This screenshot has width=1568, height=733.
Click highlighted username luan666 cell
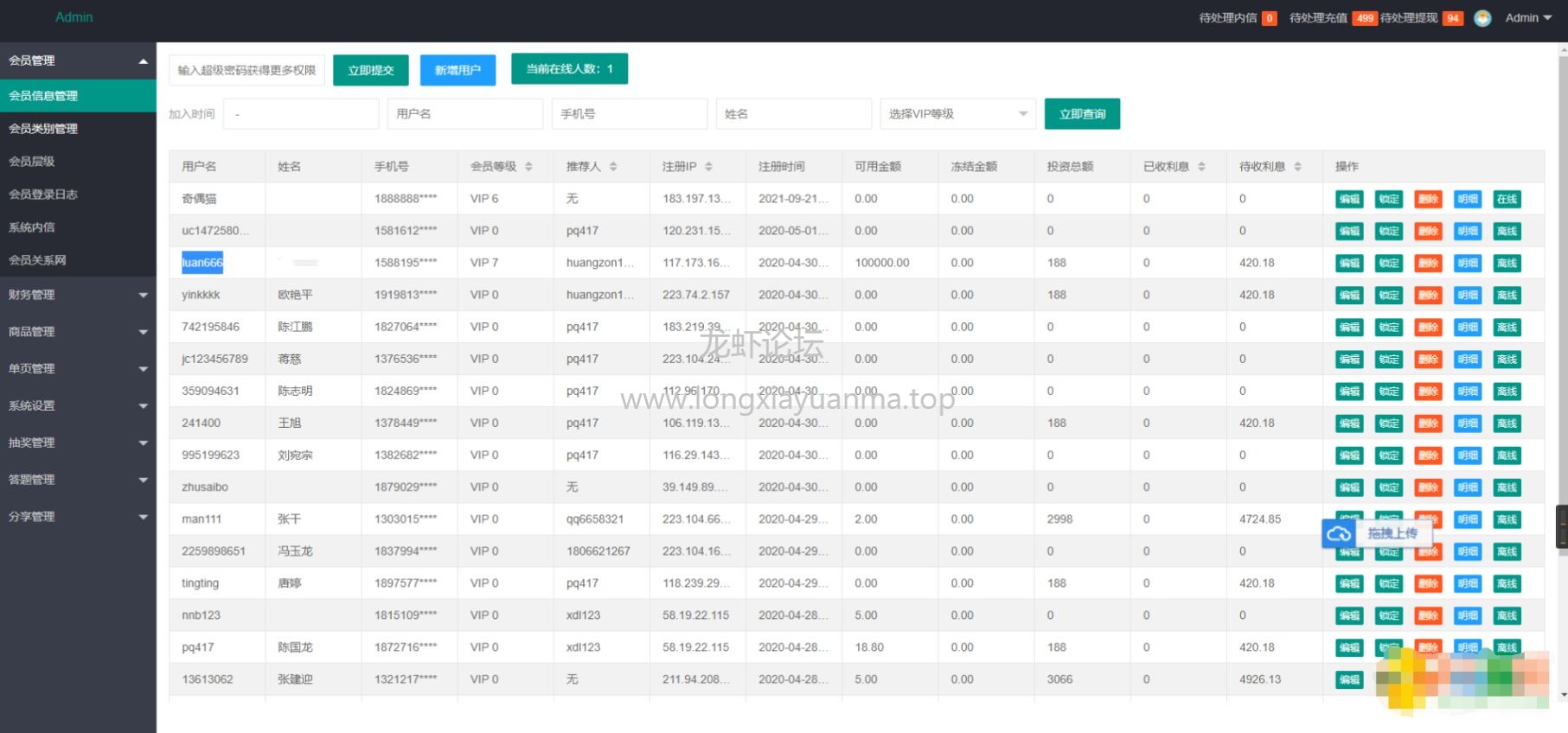[x=202, y=263]
